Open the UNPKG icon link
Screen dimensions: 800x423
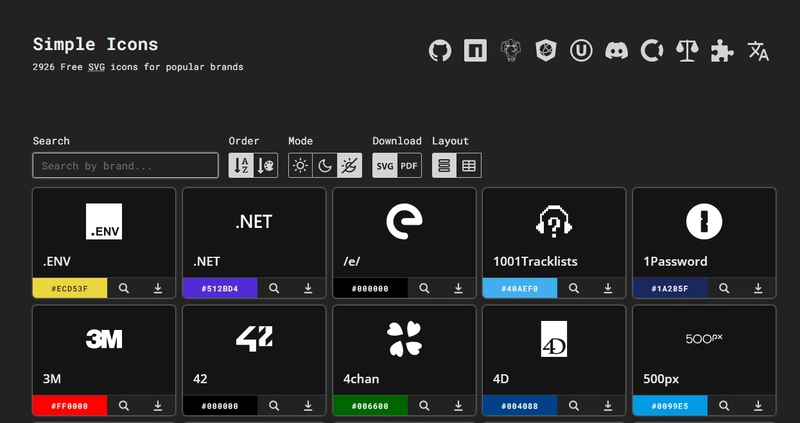click(581, 51)
